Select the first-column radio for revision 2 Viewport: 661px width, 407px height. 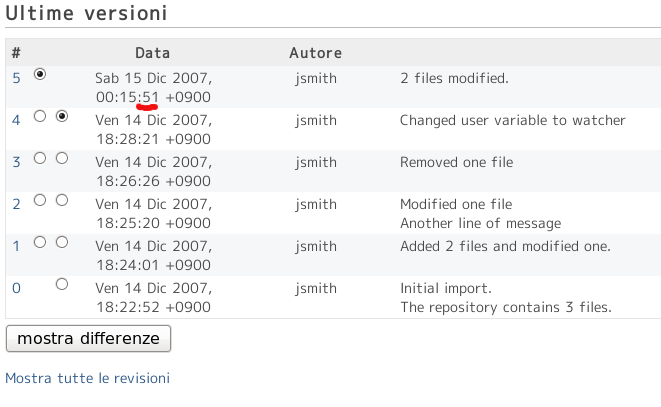click(40, 200)
